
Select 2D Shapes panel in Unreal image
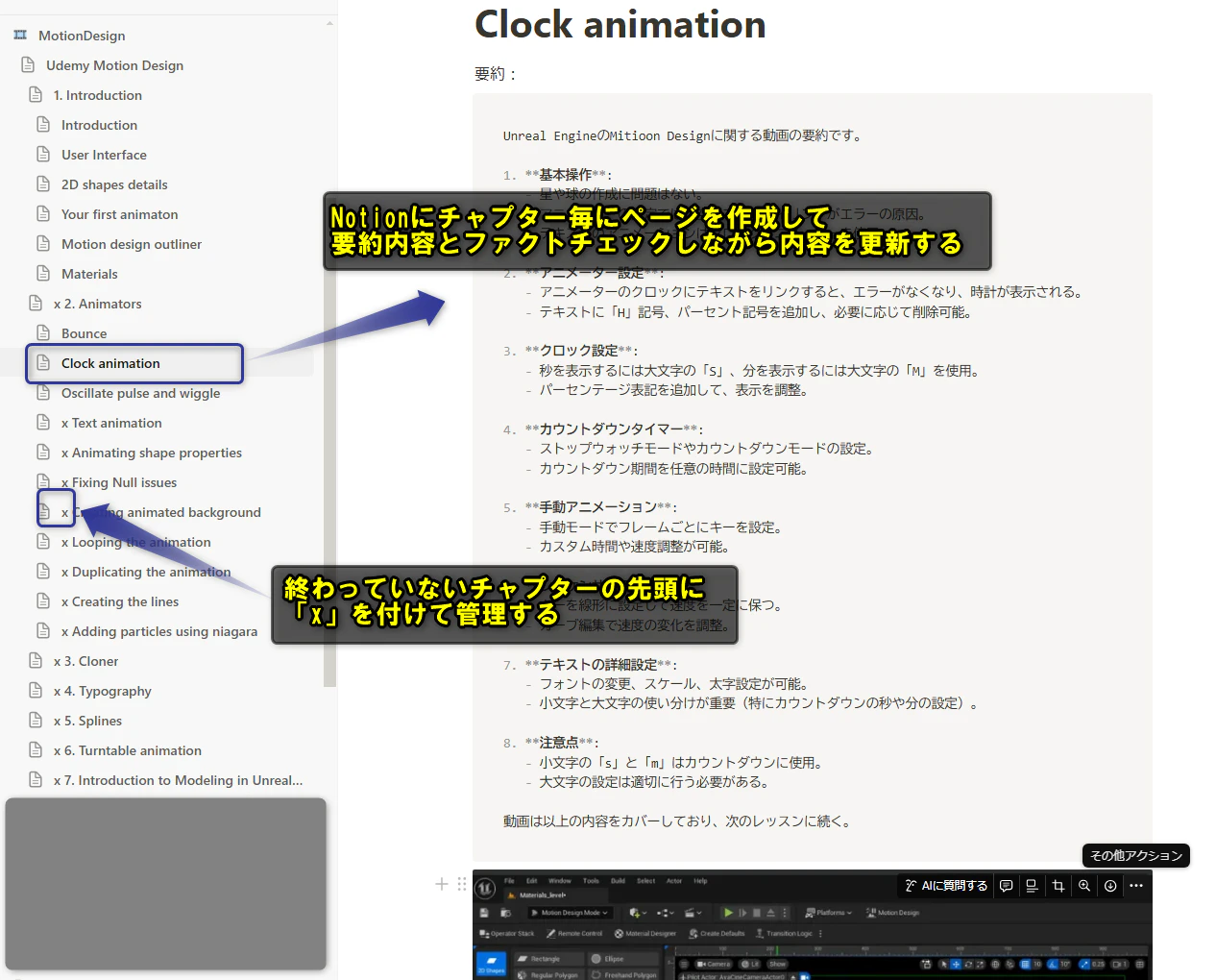(491, 964)
